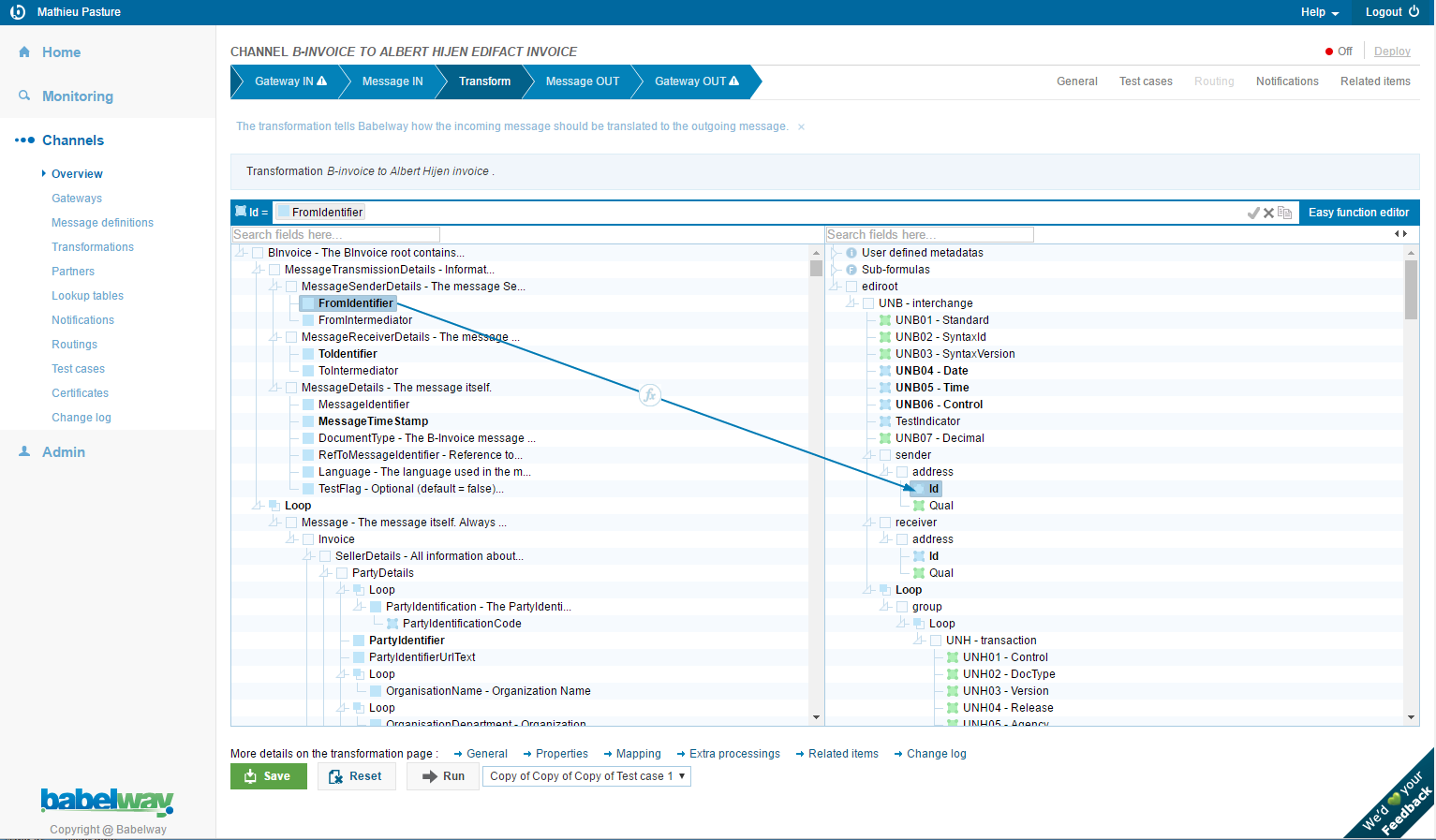Tick the receiver node checkbox

pos(885,523)
